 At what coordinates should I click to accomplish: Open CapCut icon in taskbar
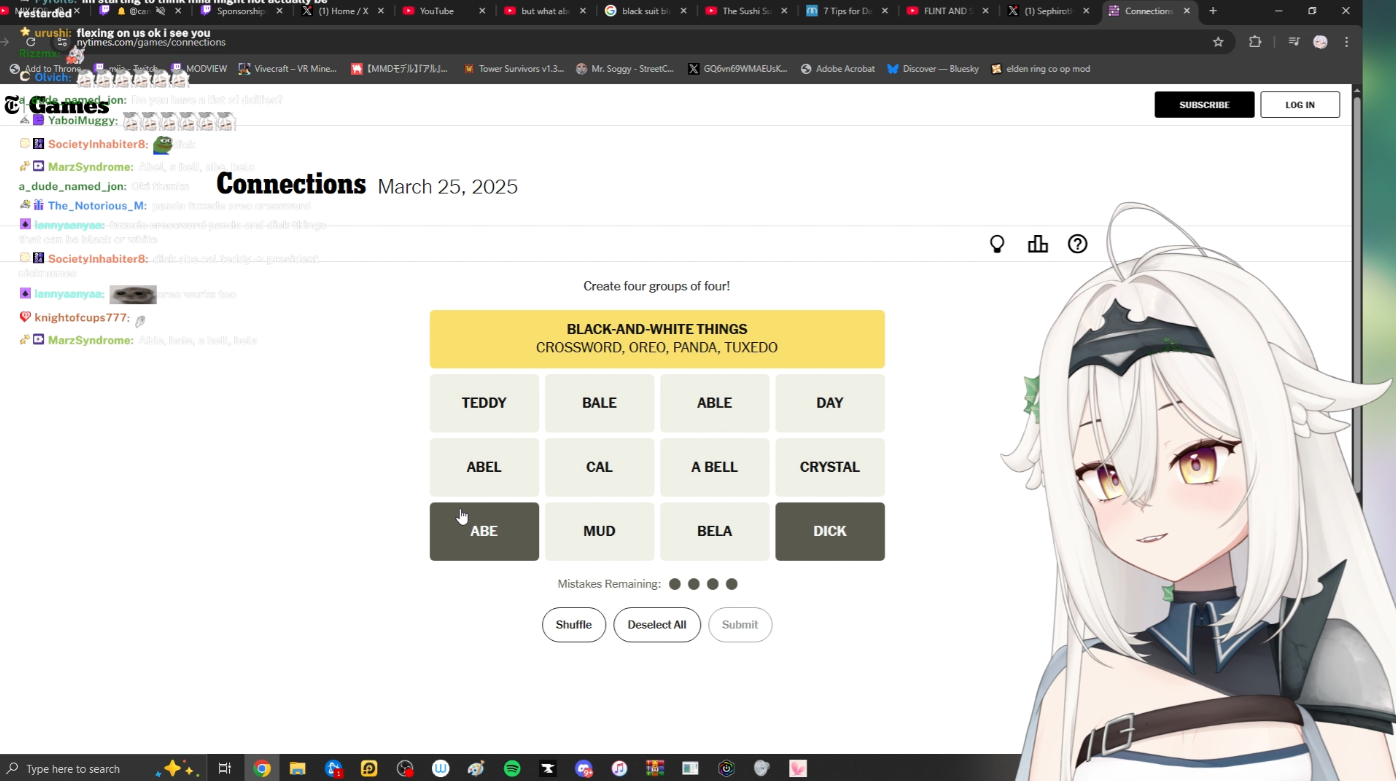click(548, 768)
